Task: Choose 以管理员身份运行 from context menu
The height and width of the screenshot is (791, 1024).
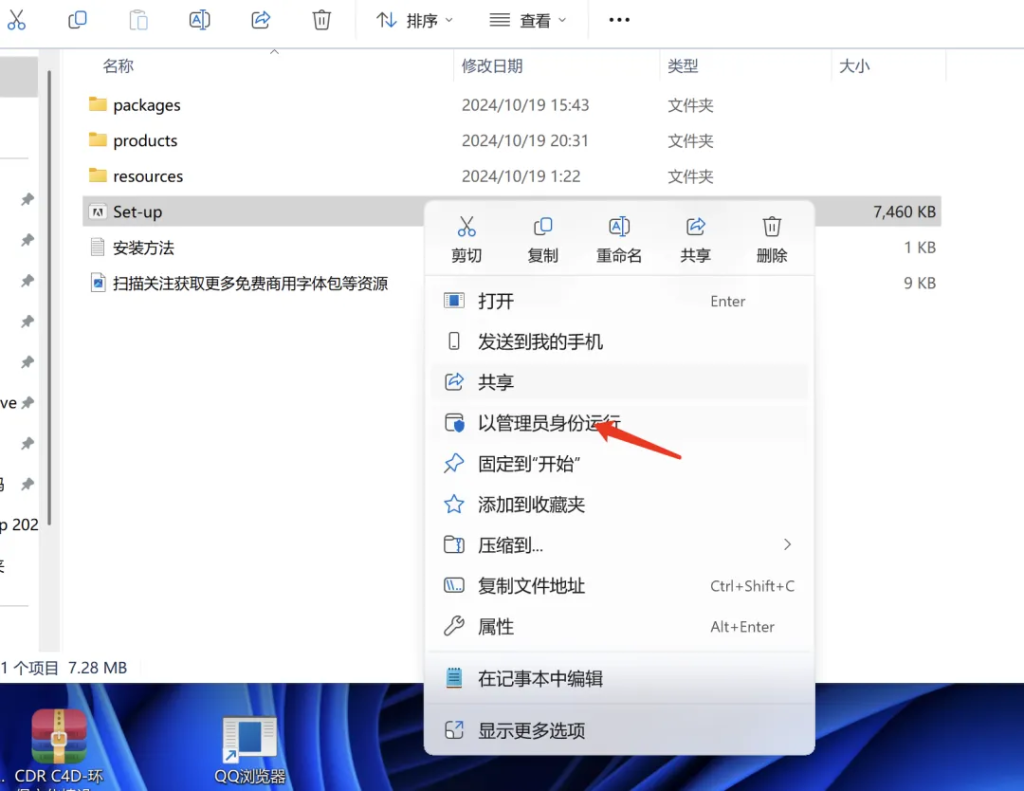Action: [x=619, y=423]
